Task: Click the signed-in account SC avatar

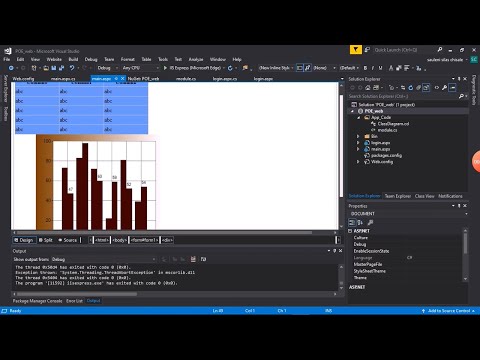Action: (474, 60)
